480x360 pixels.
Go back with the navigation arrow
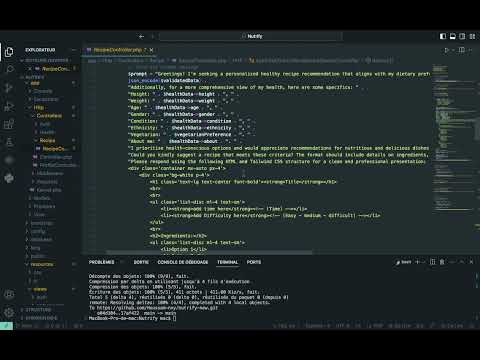[141, 36]
